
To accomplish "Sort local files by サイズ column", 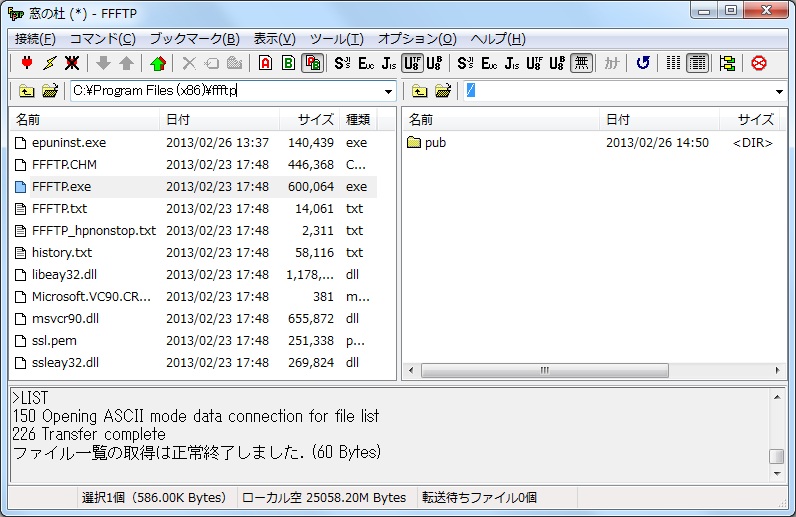I will [310, 120].
